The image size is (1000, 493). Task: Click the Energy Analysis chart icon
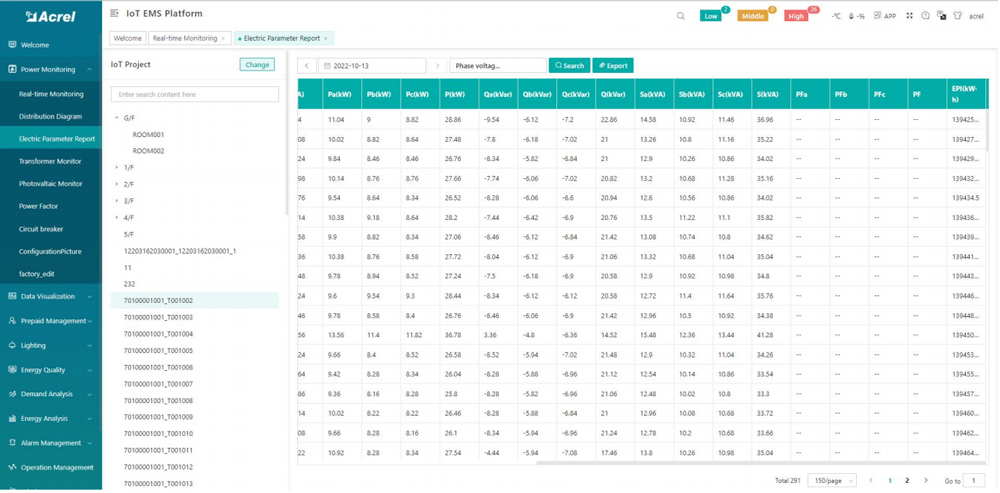(12, 418)
